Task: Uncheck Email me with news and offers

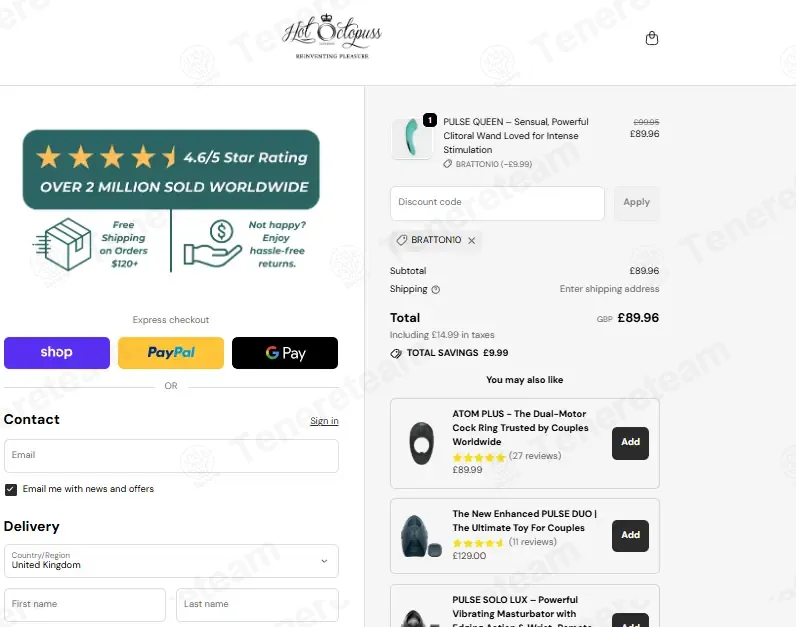Action: pyautogui.click(x=11, y=489)
